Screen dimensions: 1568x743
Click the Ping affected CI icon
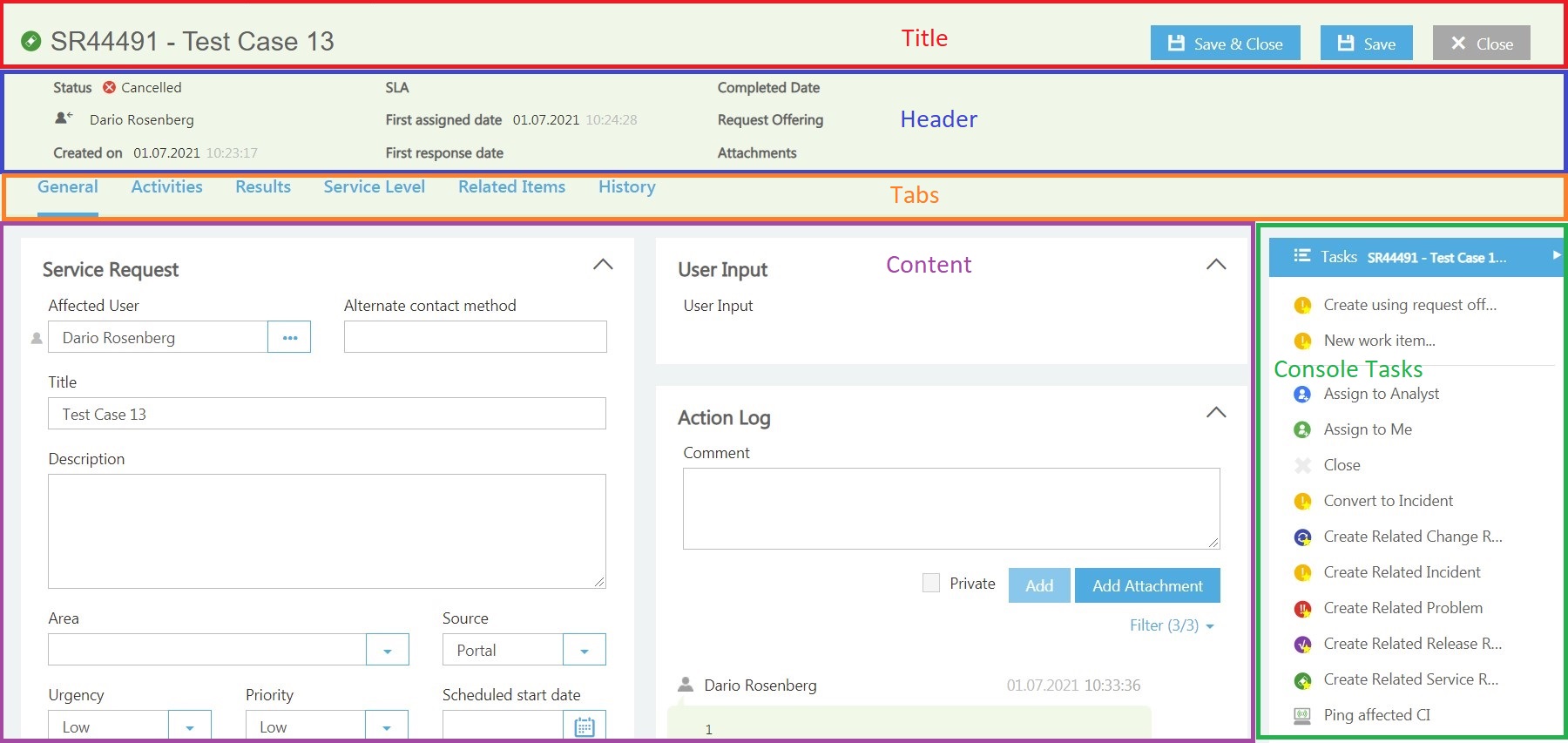coord(1302,716)
